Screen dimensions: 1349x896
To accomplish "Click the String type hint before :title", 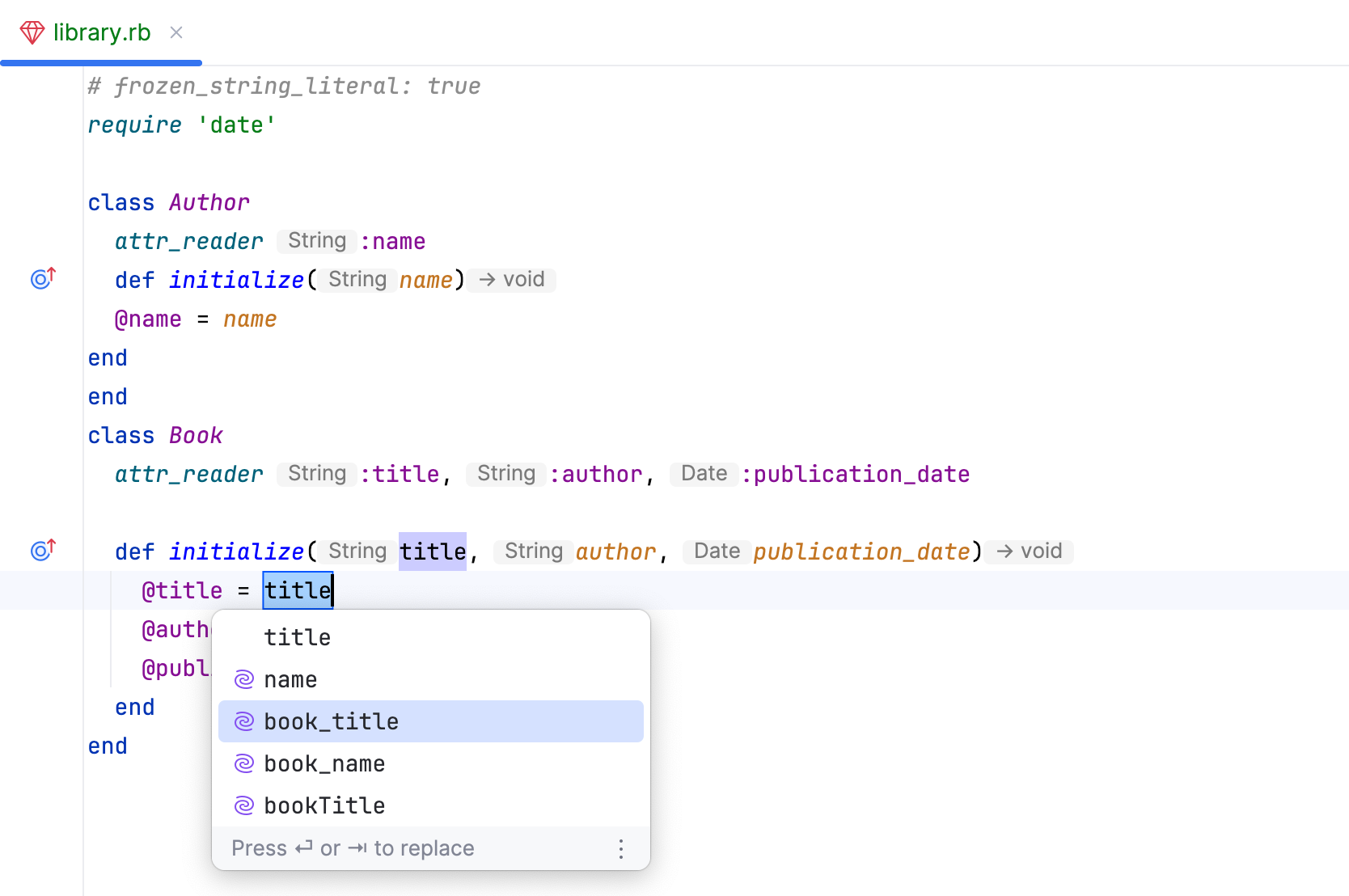I will [x=315, y=474].
